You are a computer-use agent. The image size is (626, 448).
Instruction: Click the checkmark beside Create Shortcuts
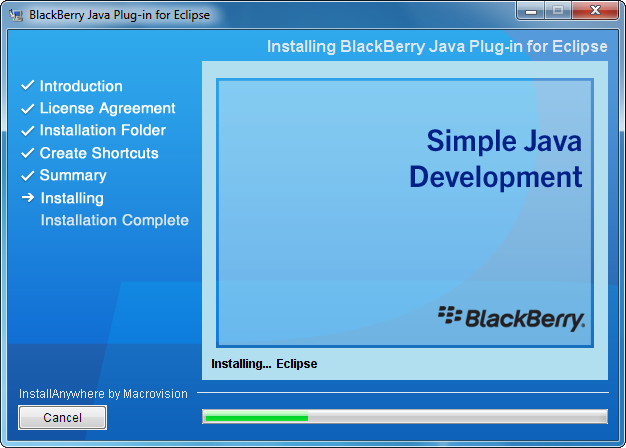(x=28, y=153)
